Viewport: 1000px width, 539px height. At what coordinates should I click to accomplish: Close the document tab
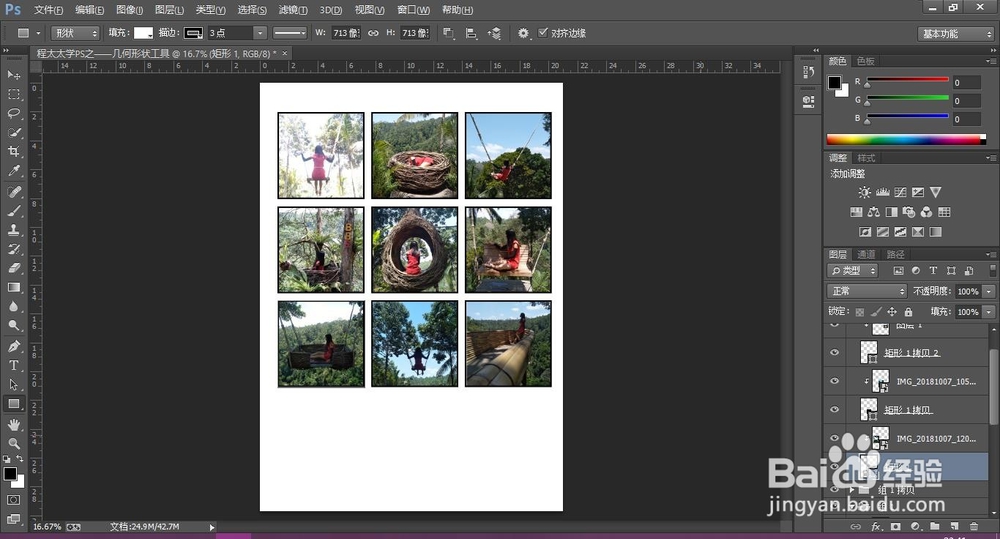[284, 54]
